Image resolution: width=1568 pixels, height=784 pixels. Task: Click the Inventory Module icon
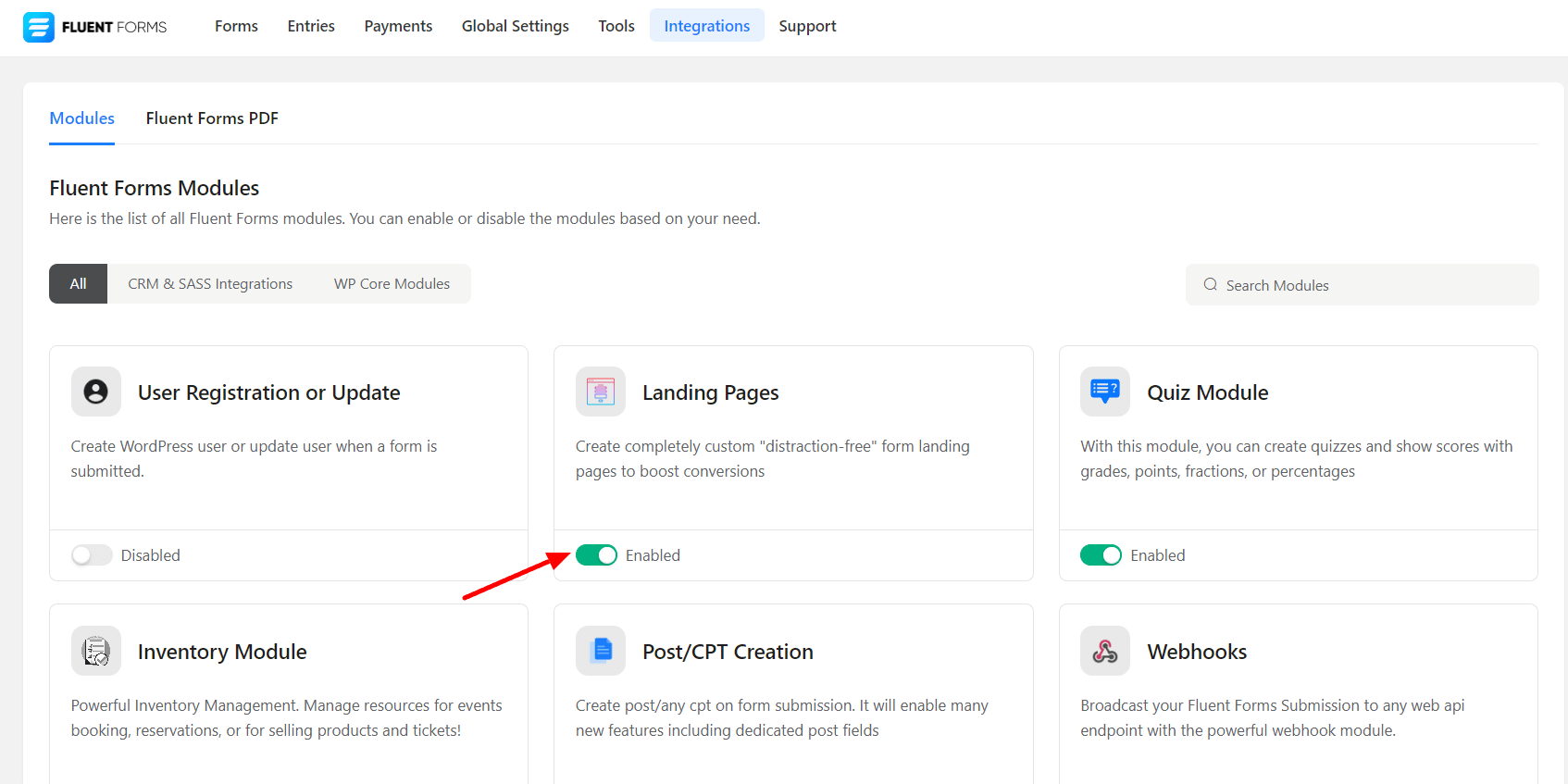[96, 651]
